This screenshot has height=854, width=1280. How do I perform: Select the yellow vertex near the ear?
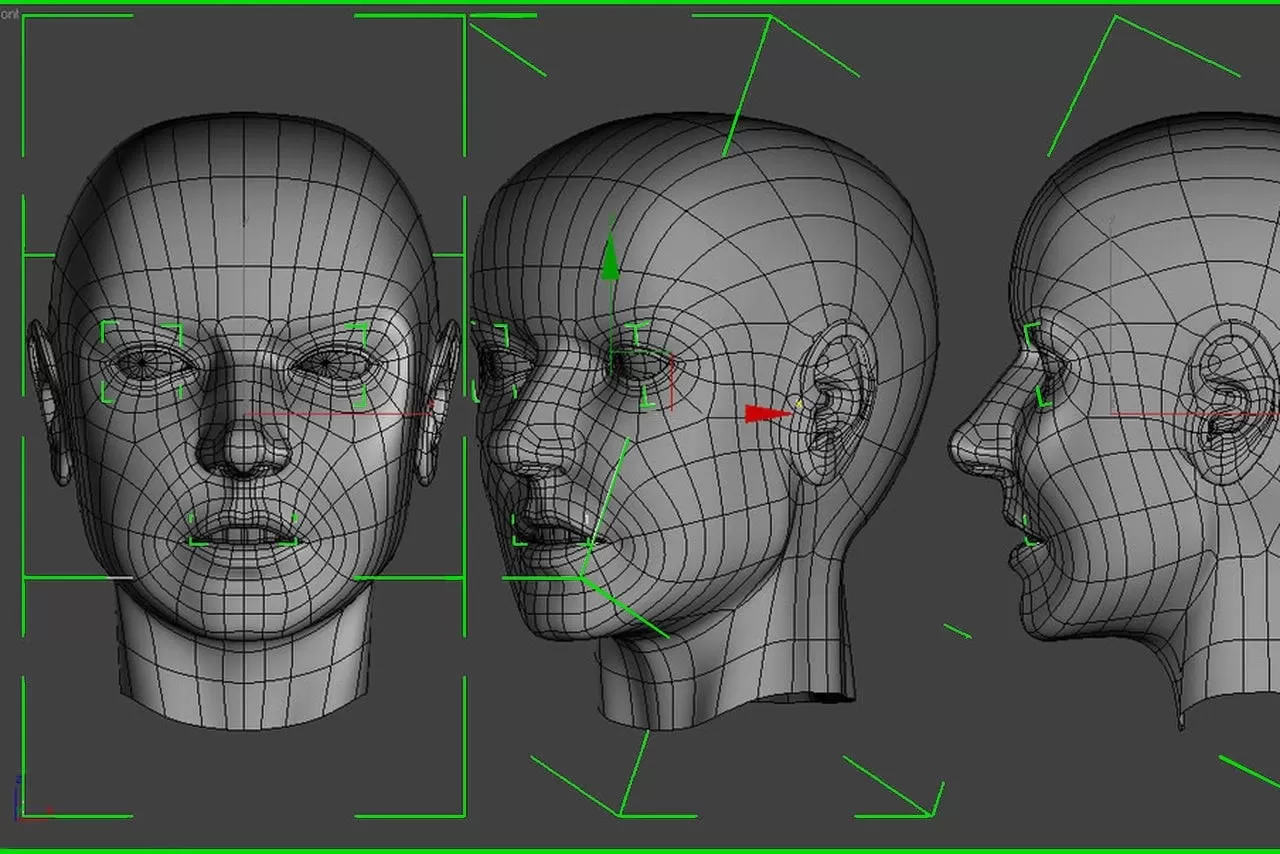pos(799,402)
